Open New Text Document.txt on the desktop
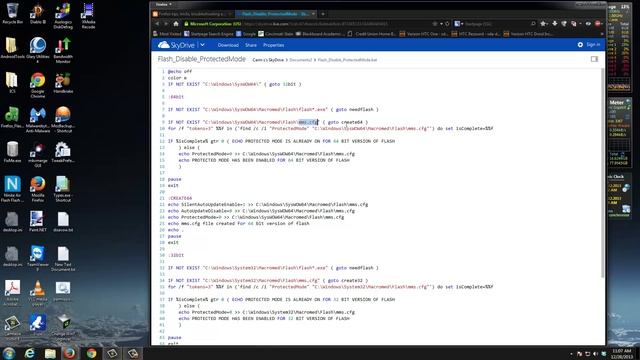640x360 pixels. pos(63,258)
